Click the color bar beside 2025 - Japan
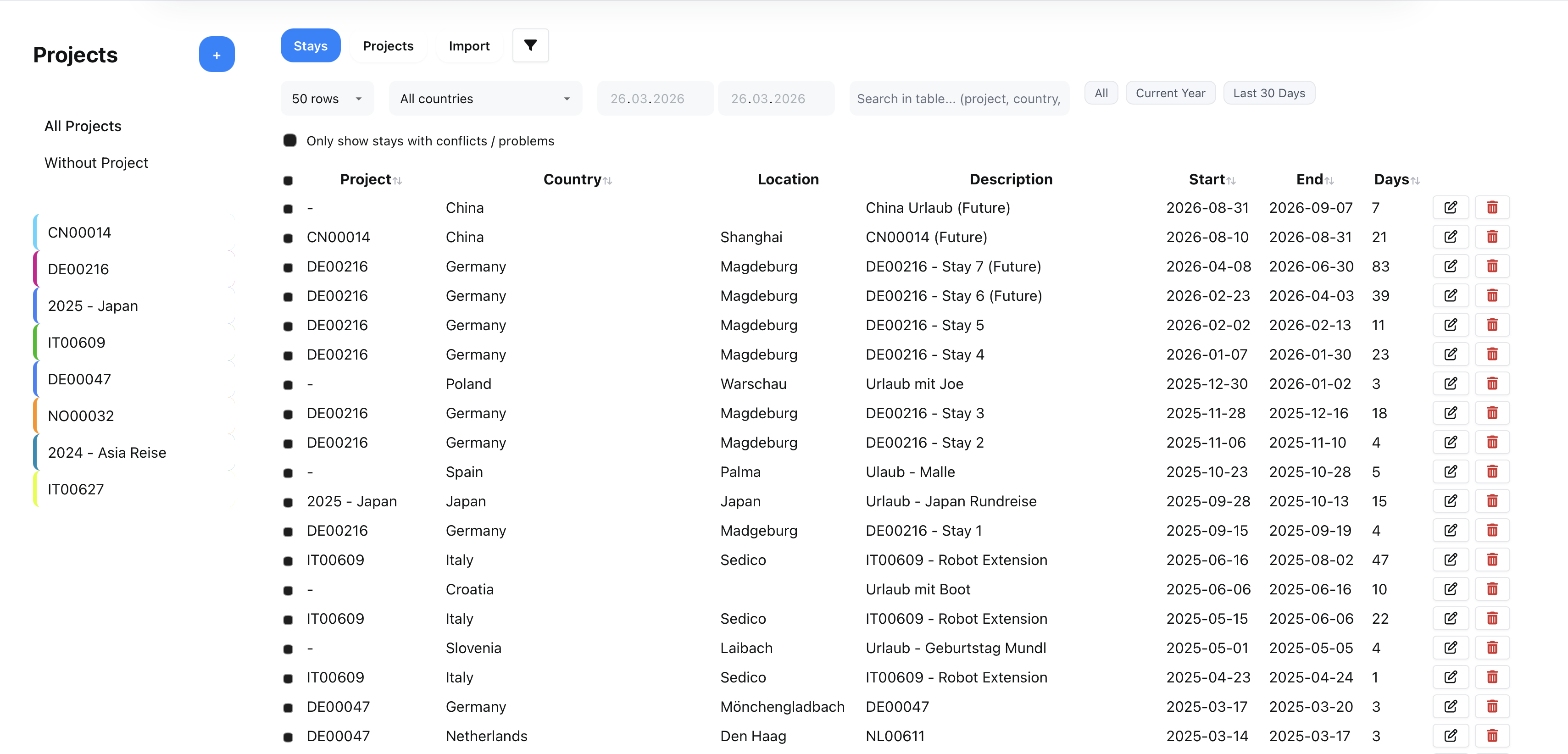 pos(36,305)
